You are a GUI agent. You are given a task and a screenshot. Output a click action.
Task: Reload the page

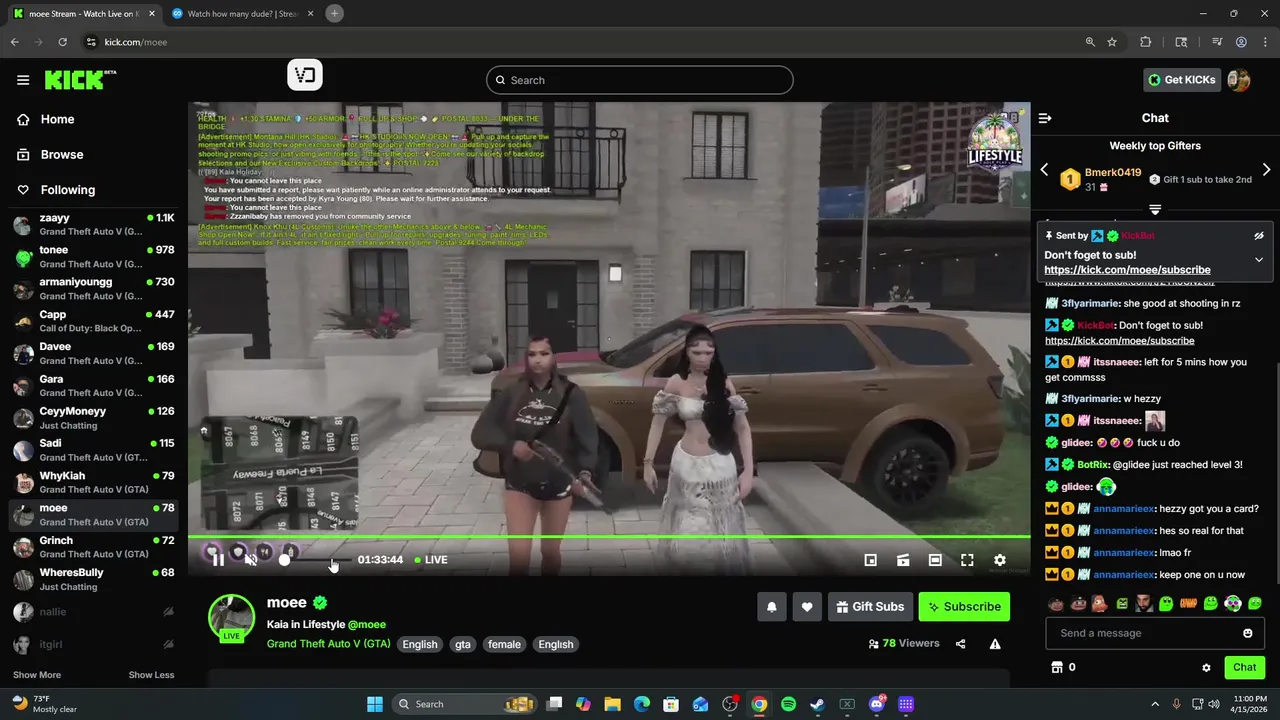[x=62, y=42]
